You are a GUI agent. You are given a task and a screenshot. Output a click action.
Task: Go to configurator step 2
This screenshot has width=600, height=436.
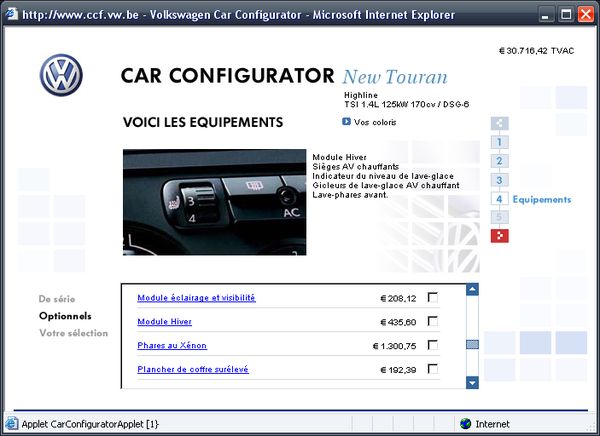click(500, 161)
